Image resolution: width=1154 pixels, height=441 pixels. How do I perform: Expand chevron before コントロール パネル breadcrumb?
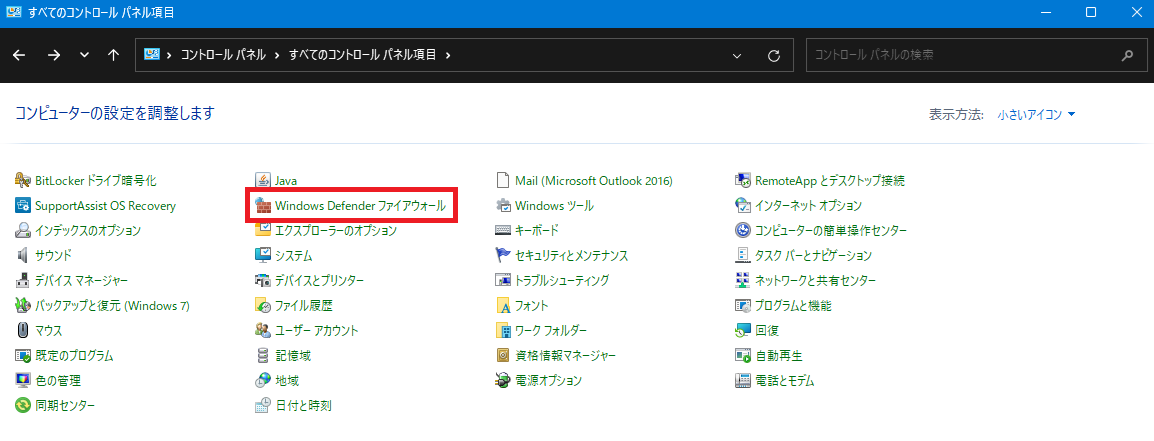[169, 55]
